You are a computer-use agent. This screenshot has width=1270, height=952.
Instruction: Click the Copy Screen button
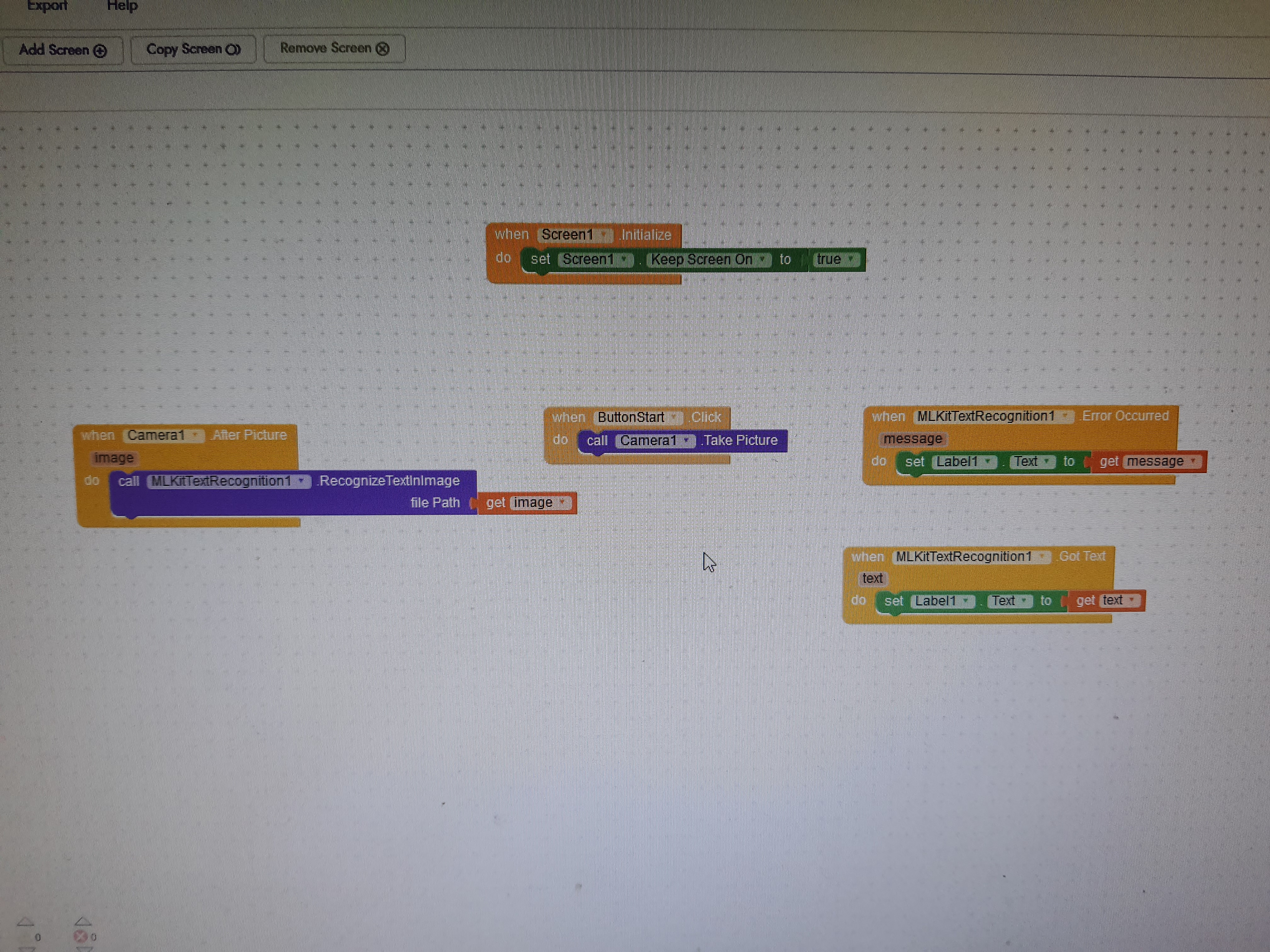tap(193, 49)
